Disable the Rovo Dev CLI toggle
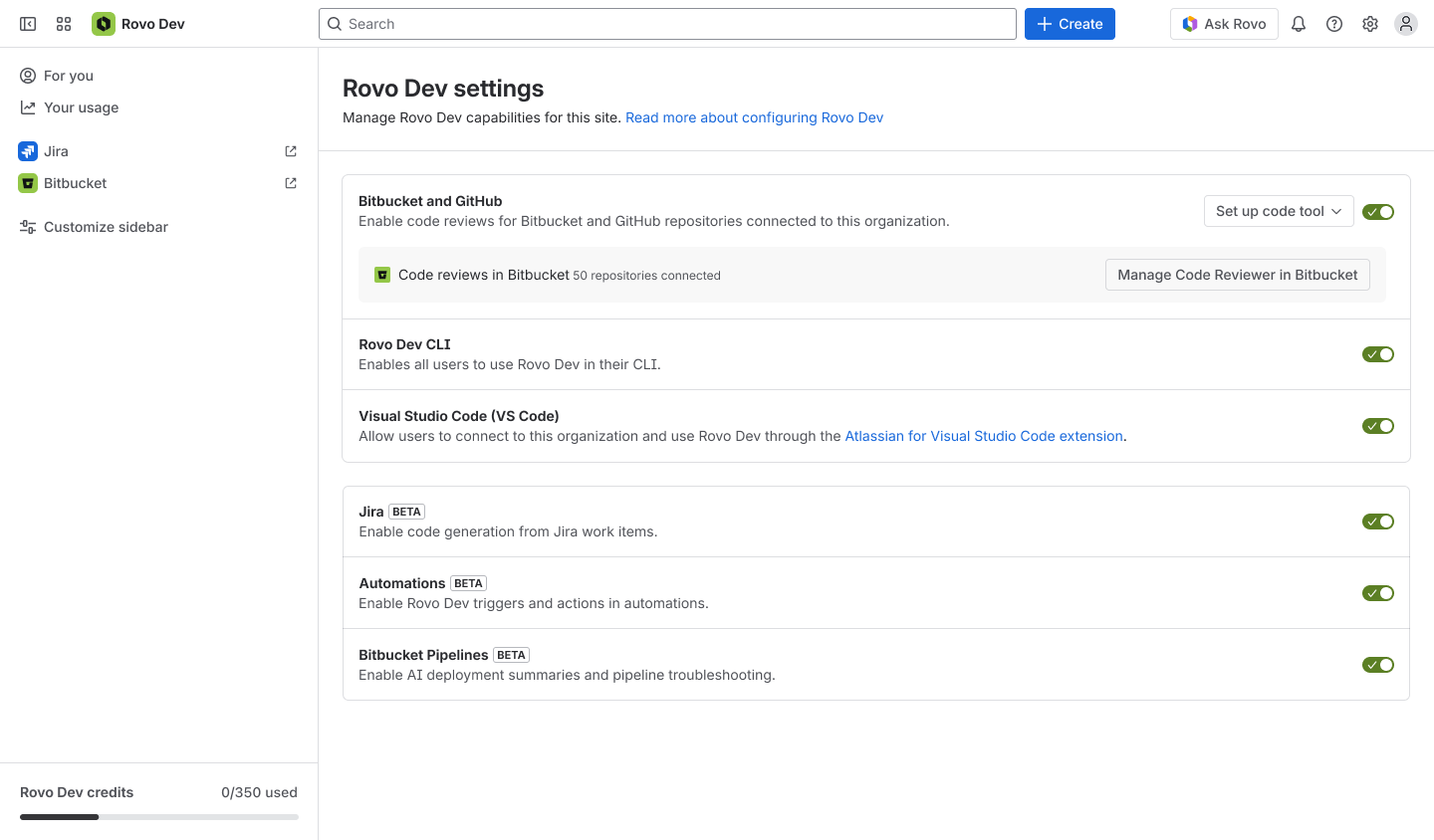The width and height of the screenshot is (1434, 840). (1378, 353)
